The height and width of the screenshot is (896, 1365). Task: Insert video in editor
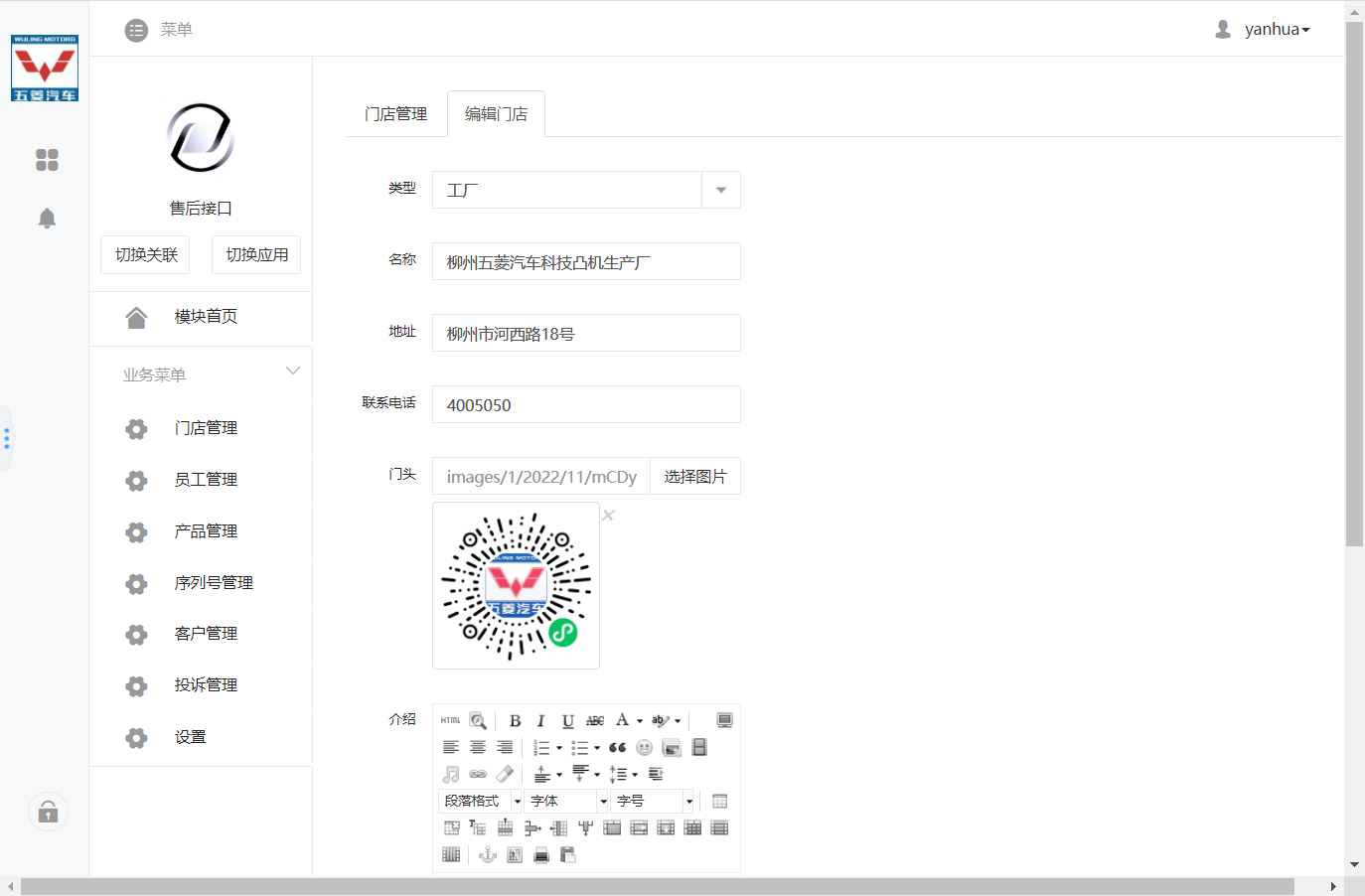click(x=698, y=747)
